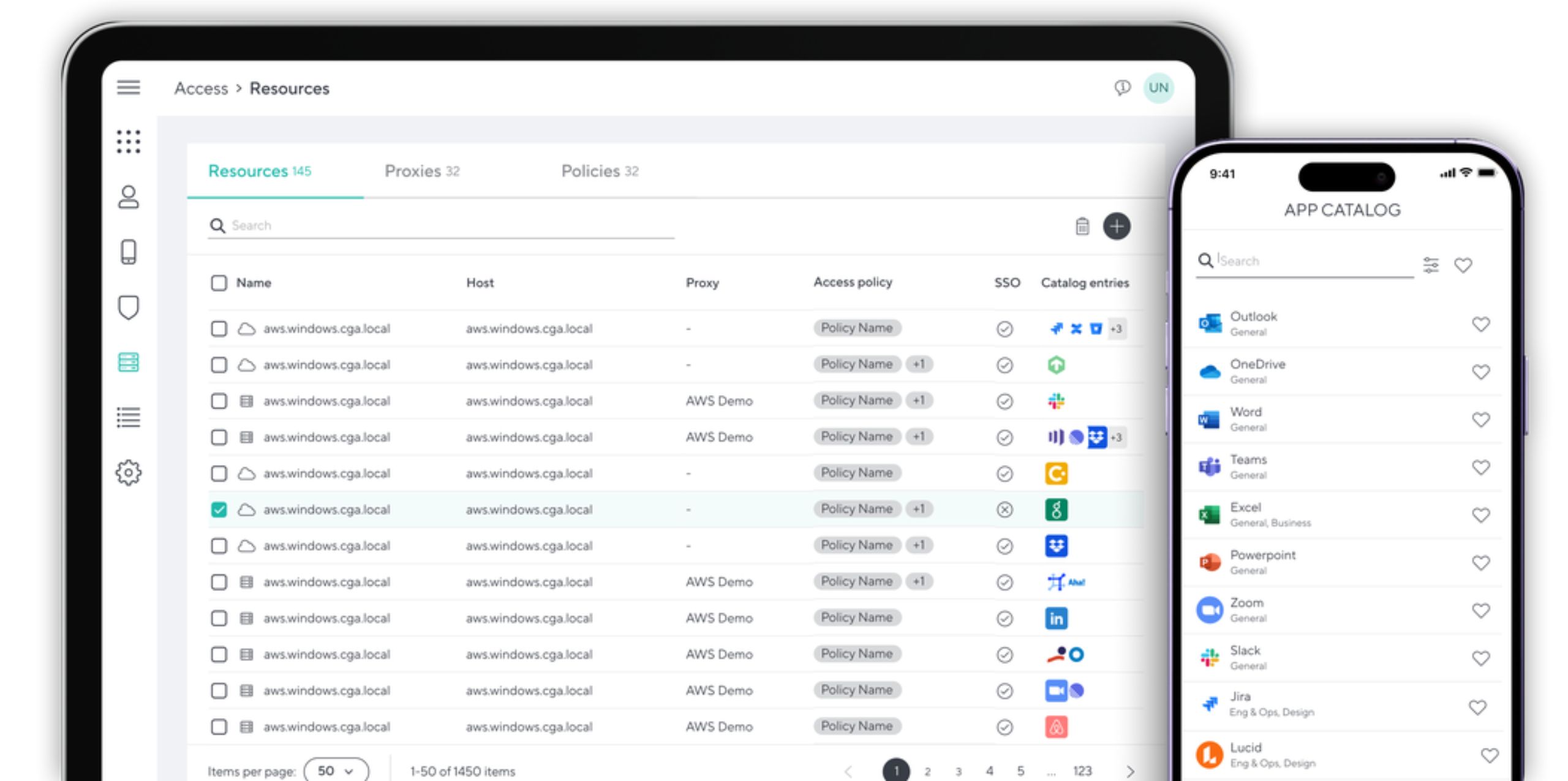
Task: Go to page 123 in pagination
Action: pos(1082,771)
